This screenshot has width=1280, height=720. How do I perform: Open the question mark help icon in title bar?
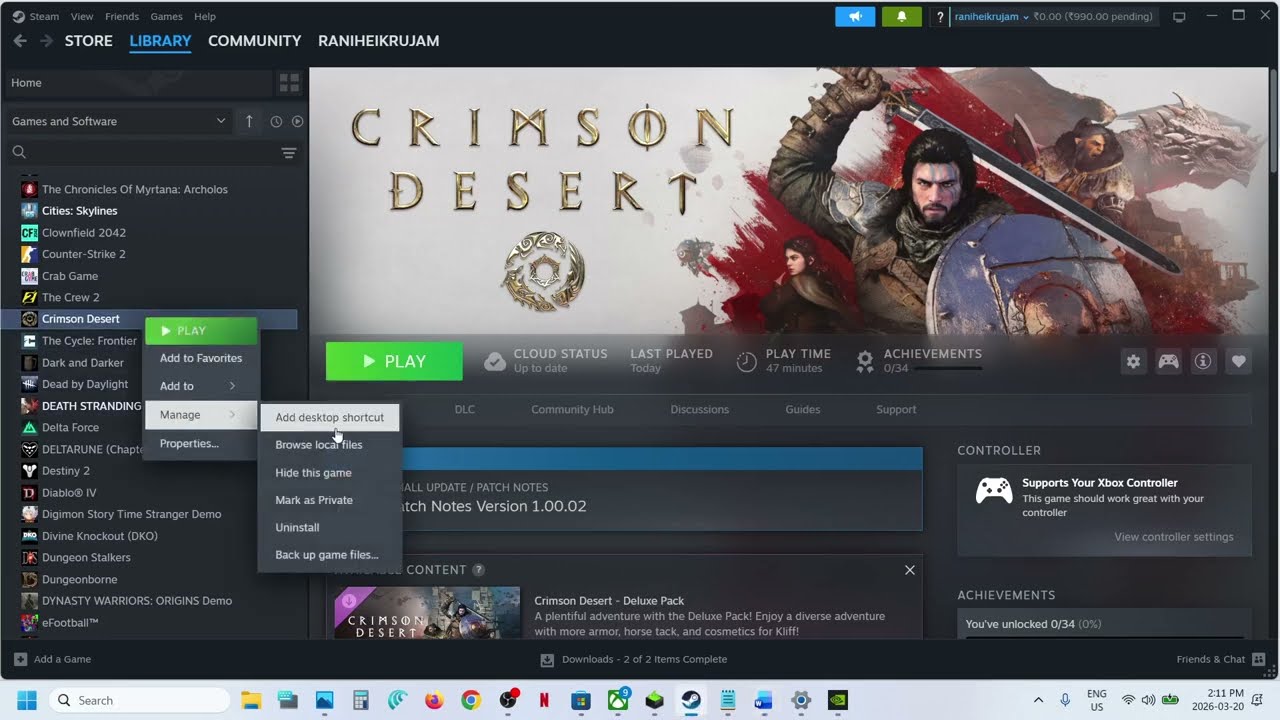click(x=940, y=17)
